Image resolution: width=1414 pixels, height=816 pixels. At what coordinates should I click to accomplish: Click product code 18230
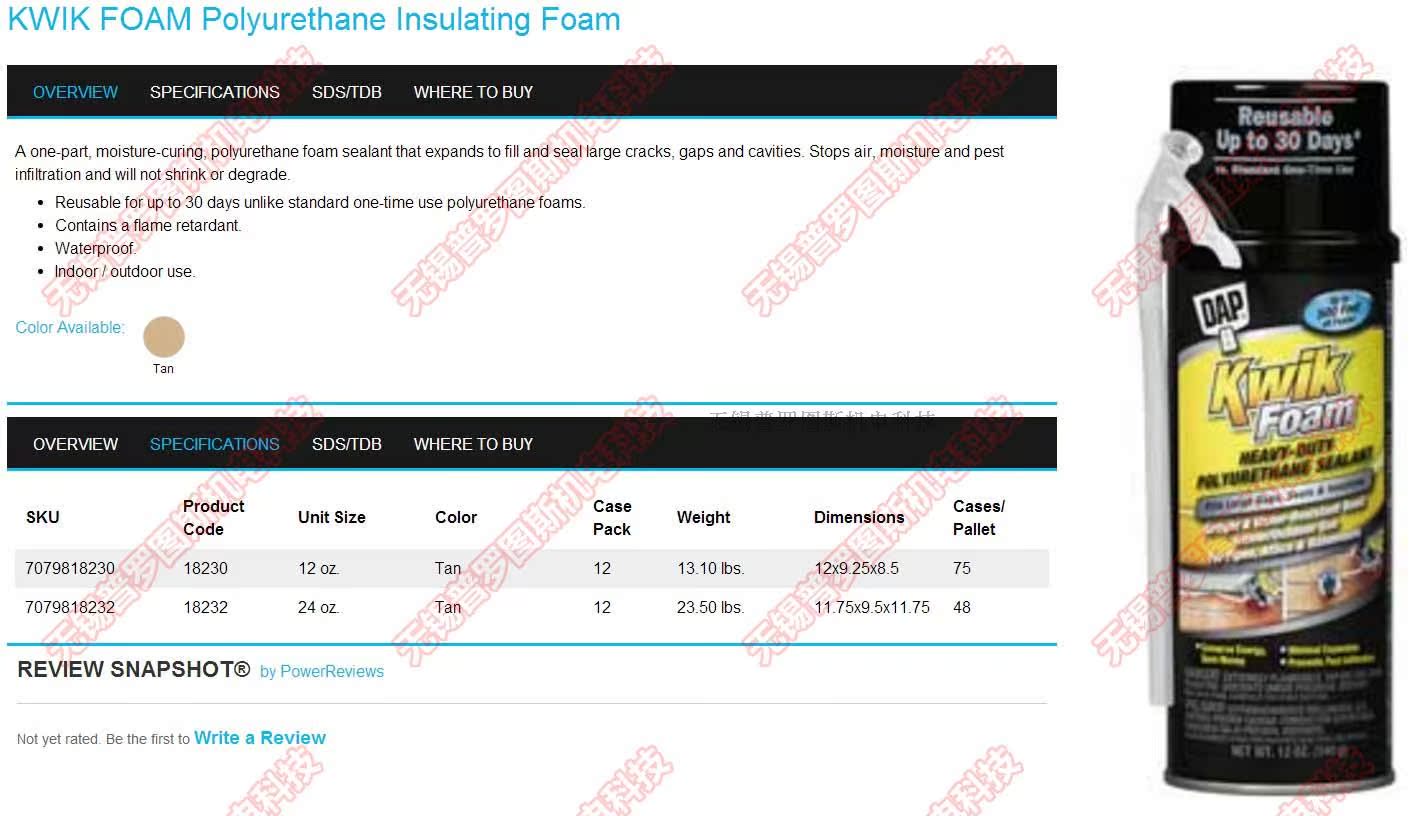coord(205,568)
